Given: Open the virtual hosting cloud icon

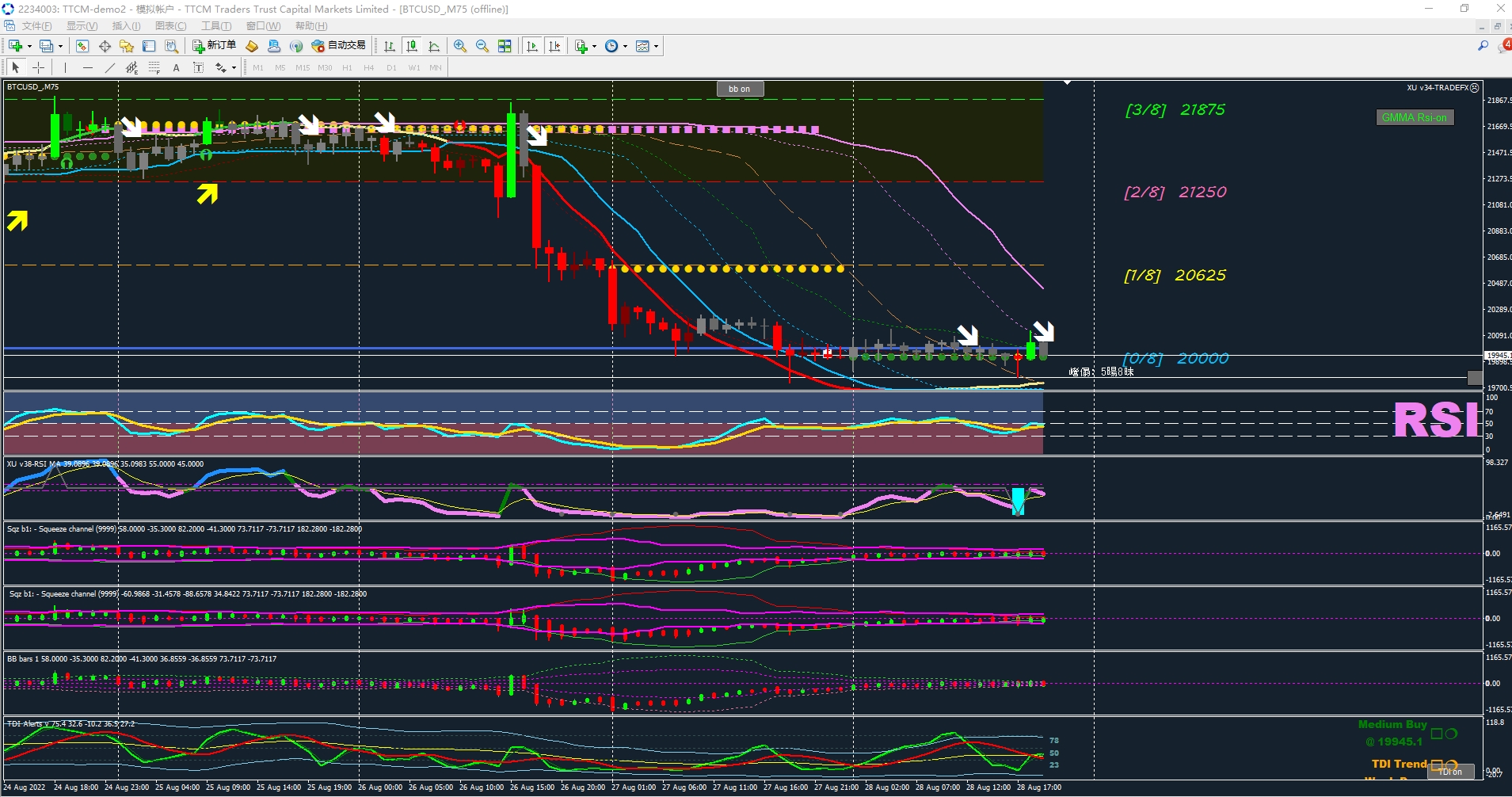Looking at the screenshot, I should (274, 46).
